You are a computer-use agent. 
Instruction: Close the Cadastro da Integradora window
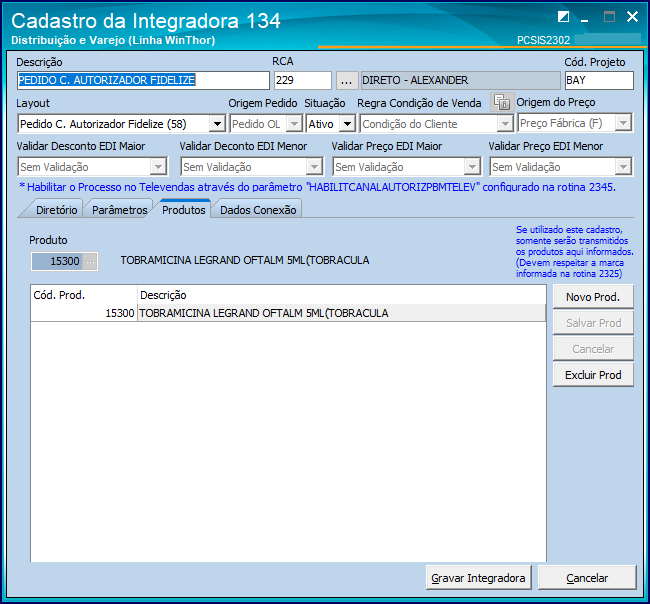pyautogui.click(x=632, y=17)
